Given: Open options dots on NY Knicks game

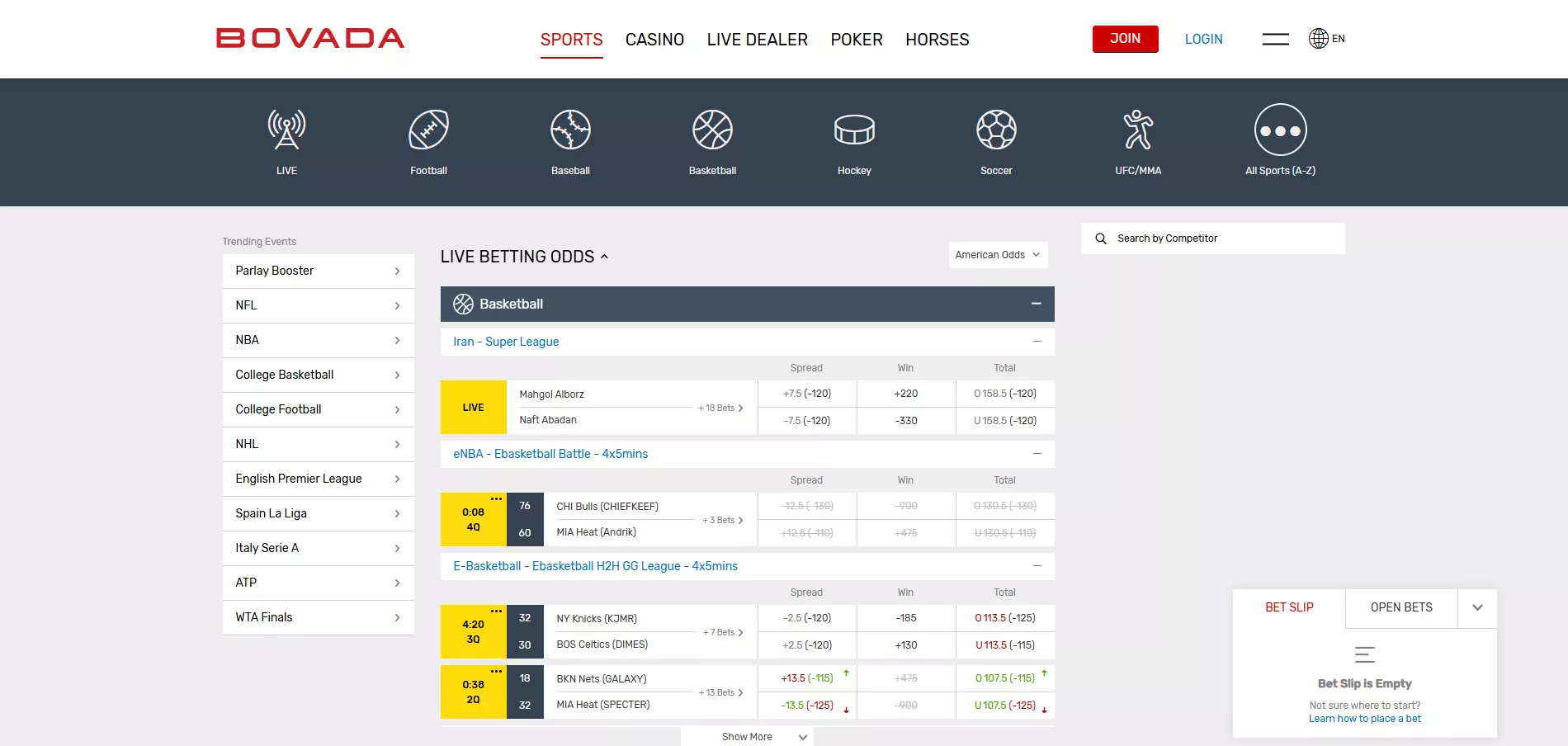Looking at the screenshot, I should pyautogui.click(x=496, y=611).
